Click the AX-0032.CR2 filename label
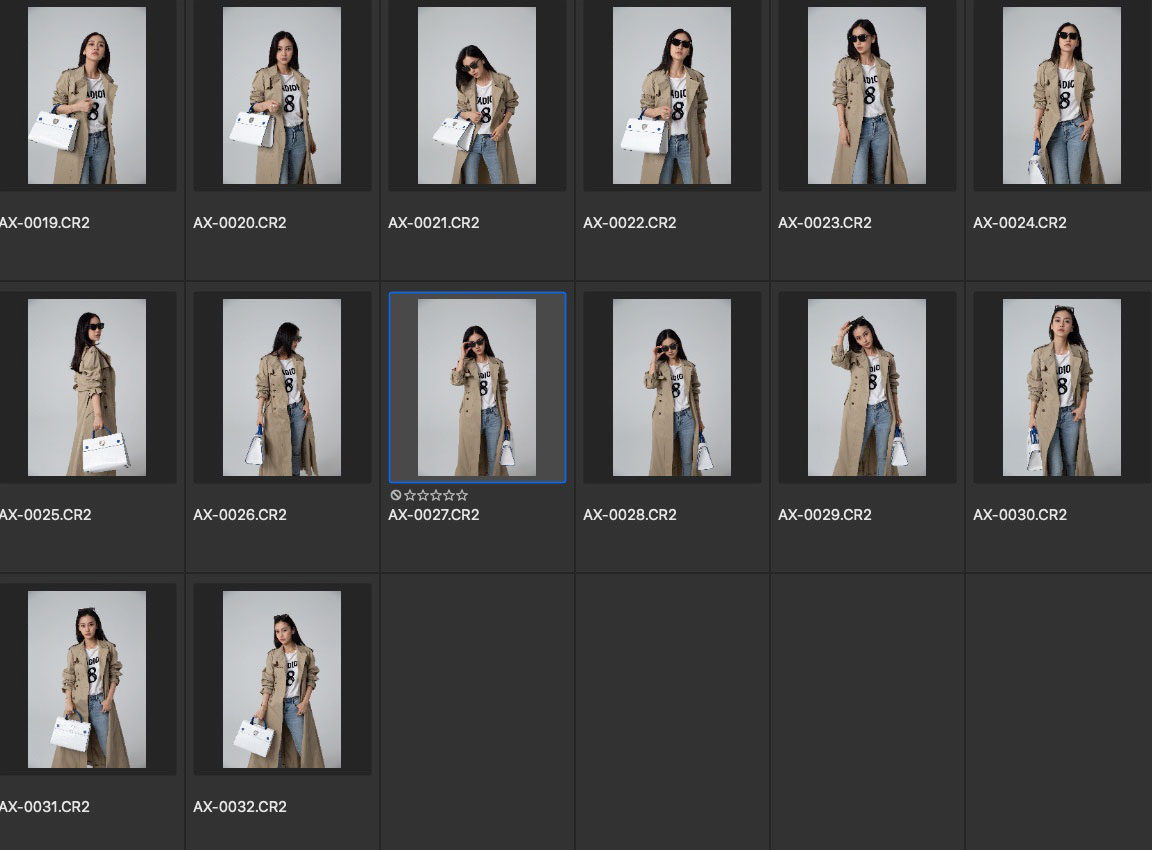Viewport: 1152px width, 850px height. [240, 807]
